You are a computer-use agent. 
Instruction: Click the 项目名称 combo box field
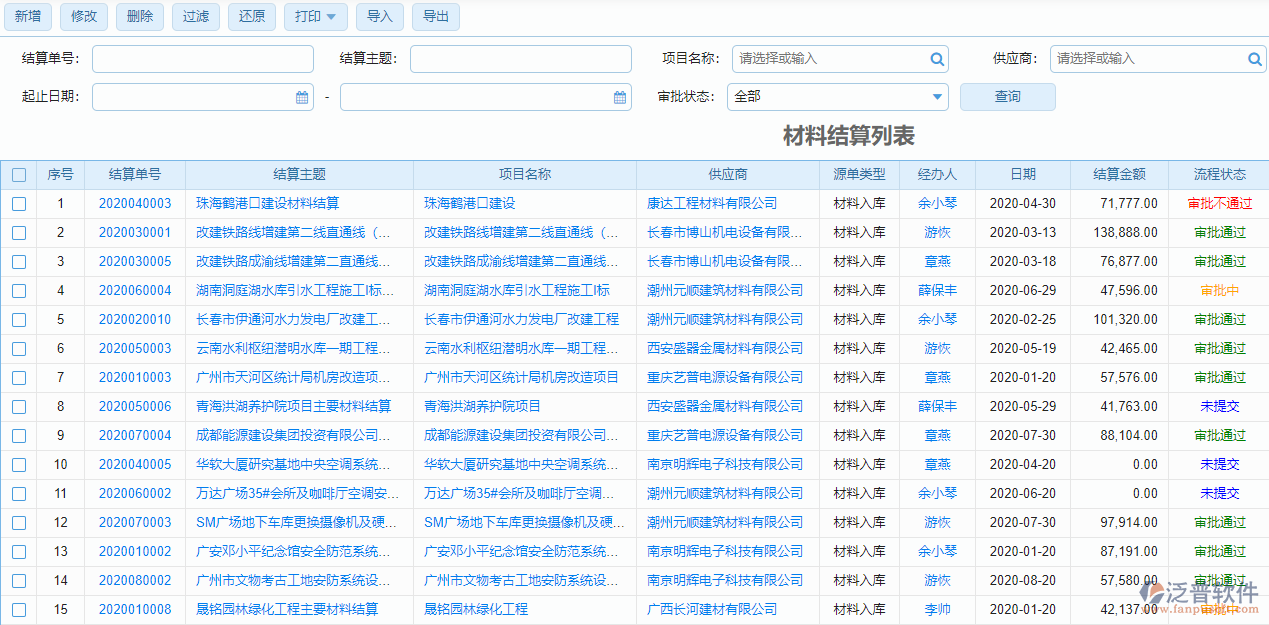click(x=830, y=59)
